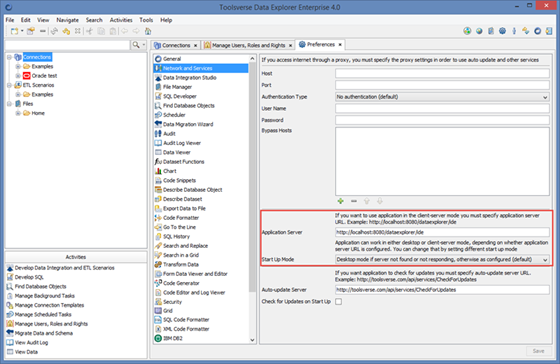Click the Bypass Hosts list box
560x364 pixels.
pyautogui.click(x=442, y=161)
